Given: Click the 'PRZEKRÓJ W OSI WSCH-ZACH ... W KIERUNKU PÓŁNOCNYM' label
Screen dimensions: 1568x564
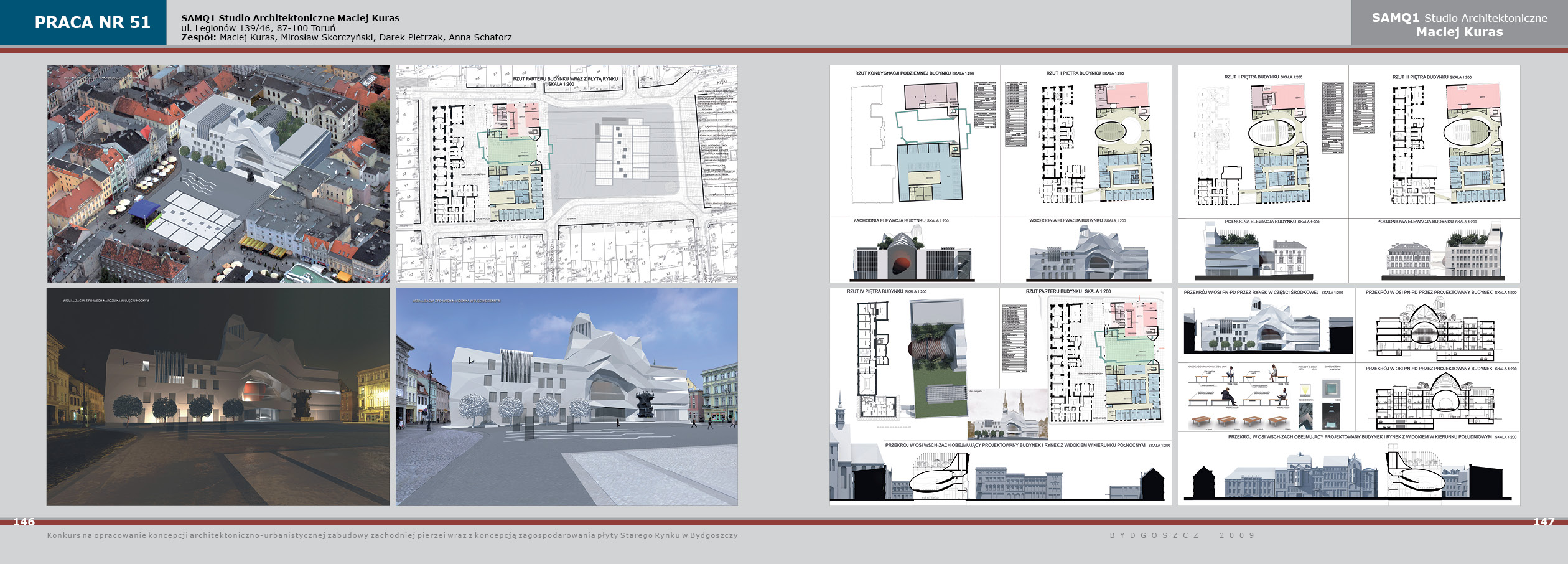Looking at the screenshot, I should click(1027, 445).
